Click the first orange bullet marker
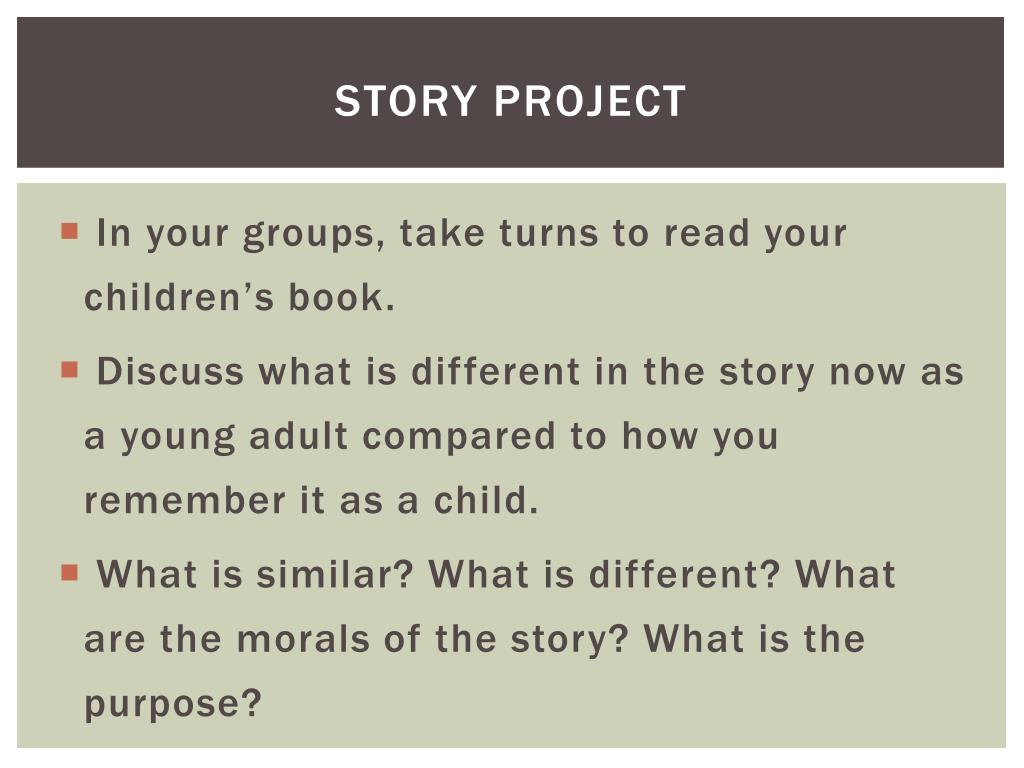The height and width of the screenshot is (768, 1024). click(x=69, y=231)
